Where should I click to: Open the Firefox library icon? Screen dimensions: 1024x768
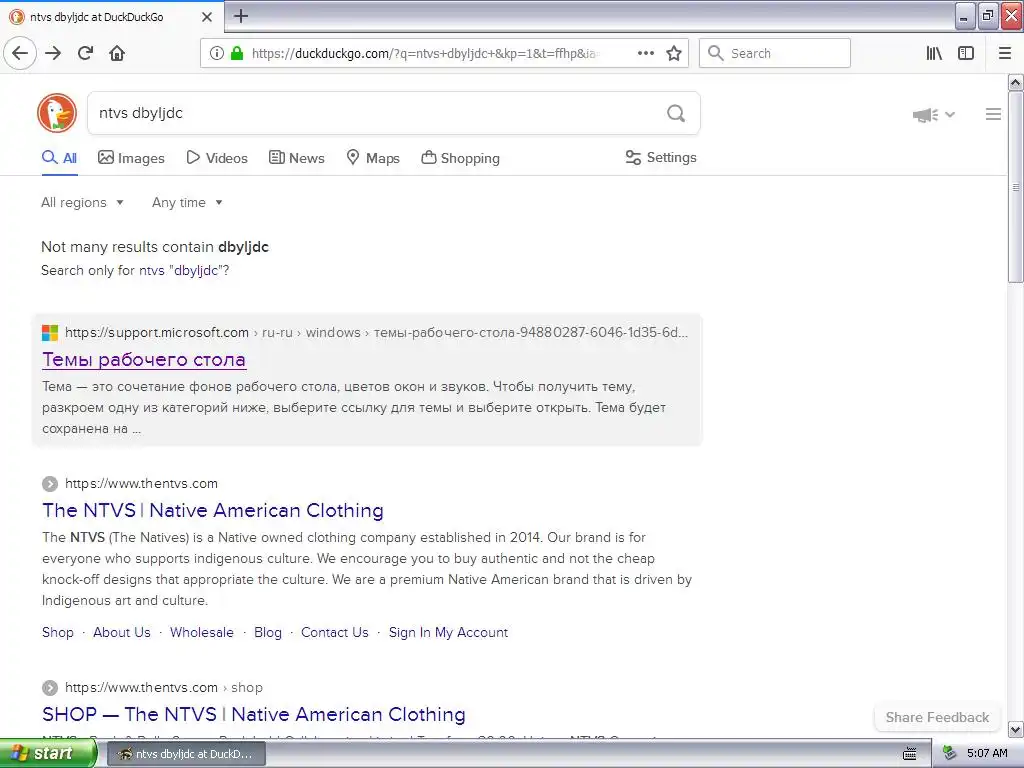click(x=934, y=53)
